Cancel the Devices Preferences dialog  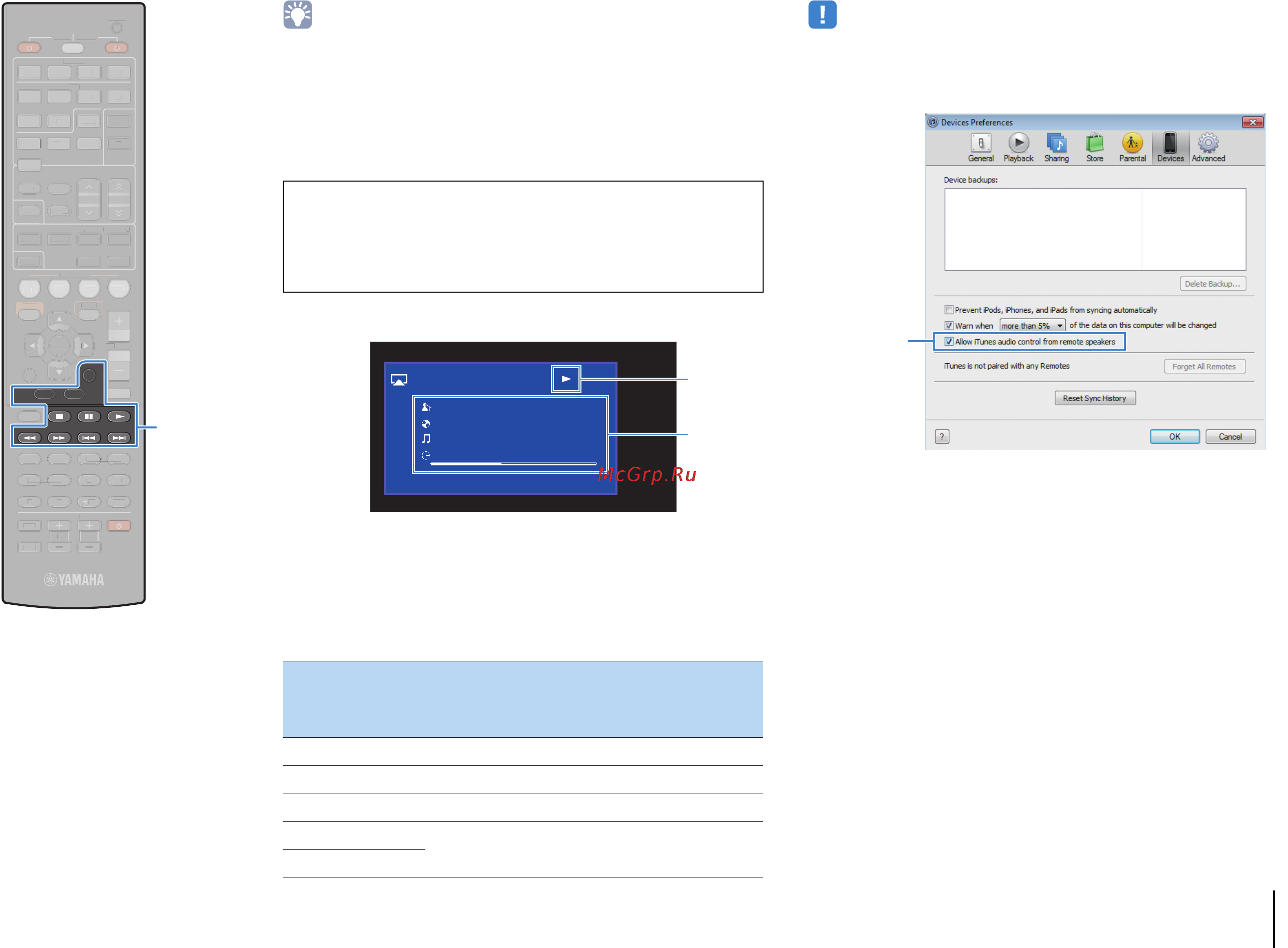tap(1230, 437)
